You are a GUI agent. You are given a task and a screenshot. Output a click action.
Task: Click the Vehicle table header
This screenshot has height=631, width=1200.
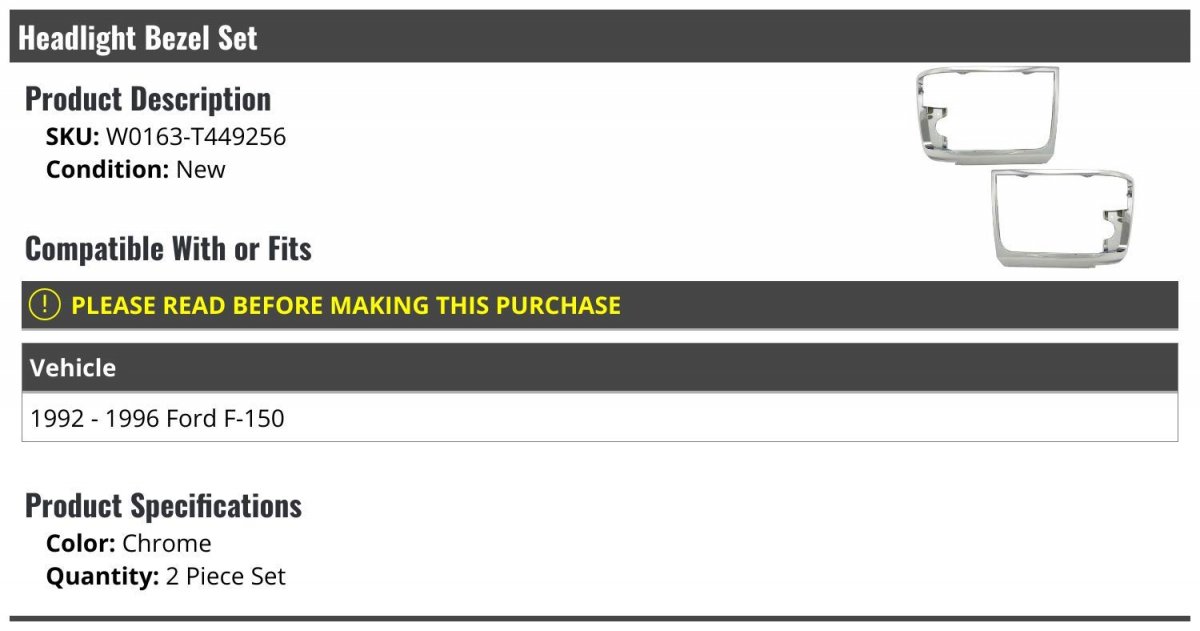[x=600, y=368]
